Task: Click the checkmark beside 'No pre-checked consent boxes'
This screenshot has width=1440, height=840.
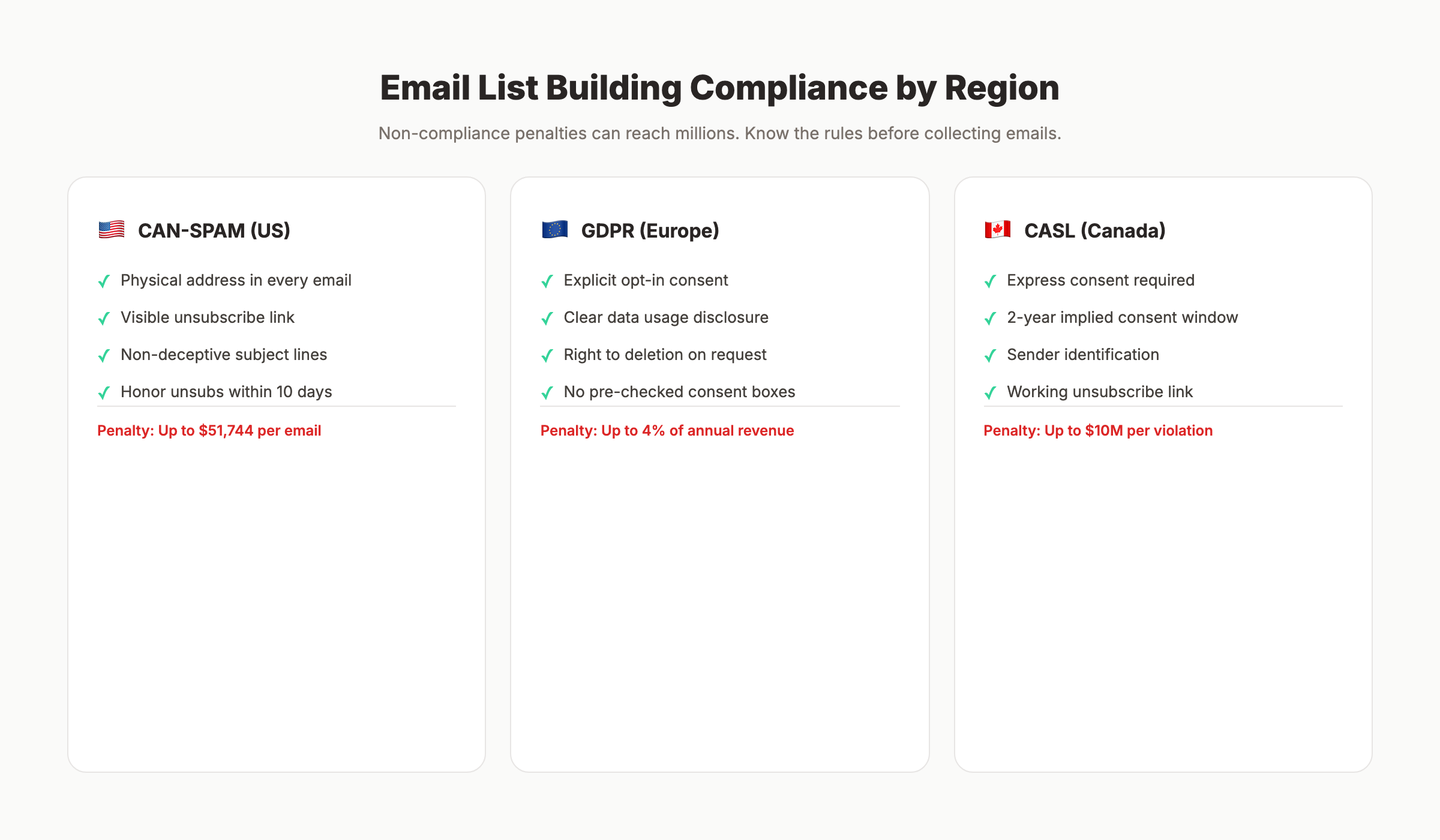Action: 547,393
